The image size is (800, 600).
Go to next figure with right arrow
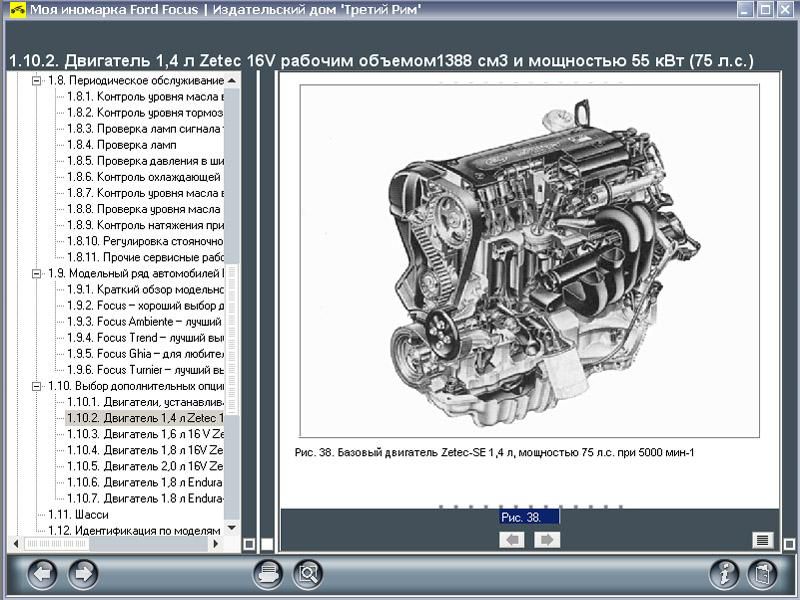point(546,540)
